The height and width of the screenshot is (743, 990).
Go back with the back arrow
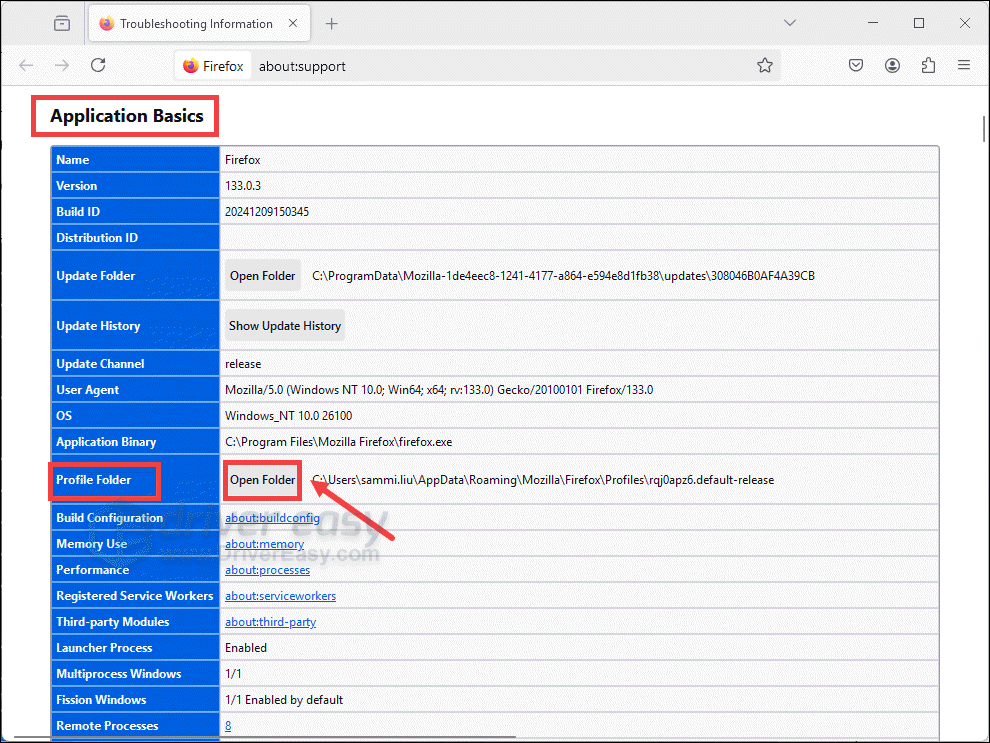26,65
